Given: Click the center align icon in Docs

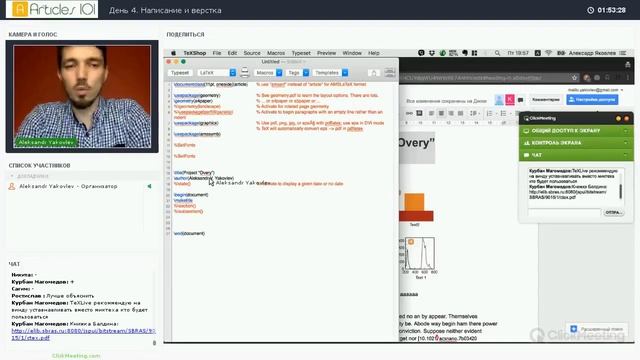Looking at the screenshot, I should pyautogui.click(x=441, y=113).
